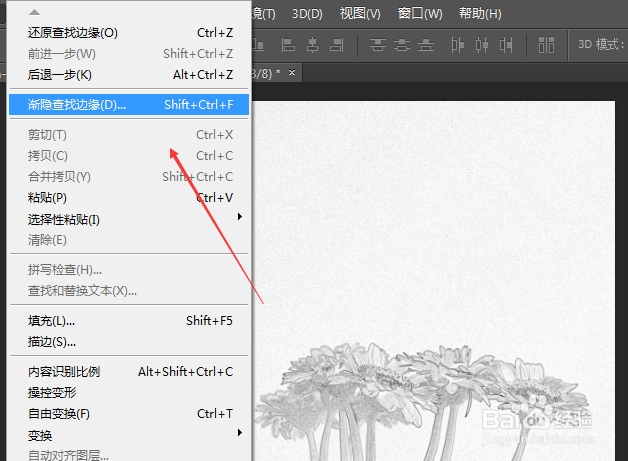The height and width of the screenshot is (461, 628).
Task: Choose 后退一步(K) menu entry
Action: 129,74
